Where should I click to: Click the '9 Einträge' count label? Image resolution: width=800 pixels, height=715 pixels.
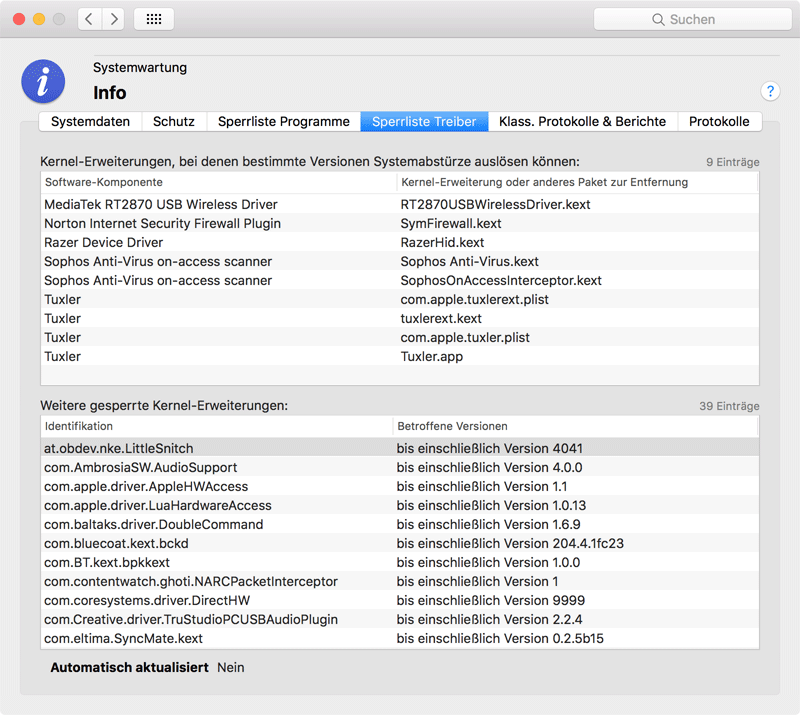click(x=733, y=162)
